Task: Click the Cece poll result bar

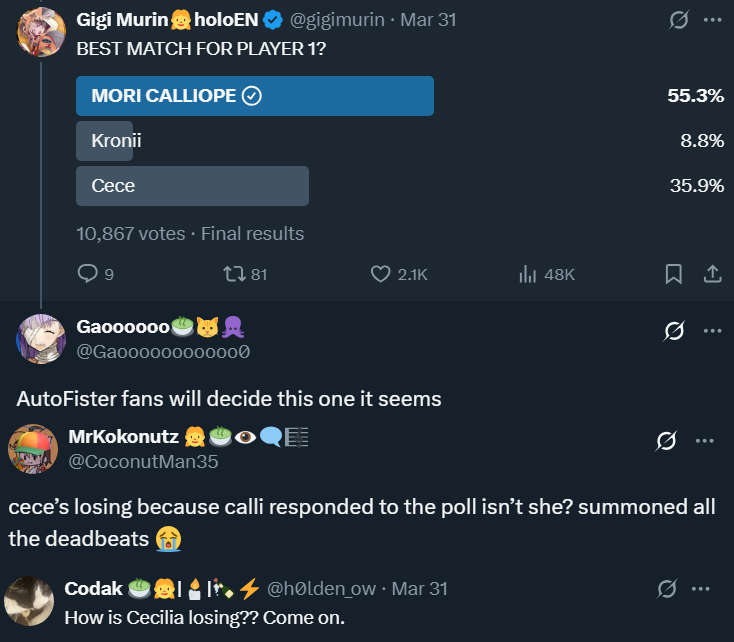Action: click(x=192, y=186)
